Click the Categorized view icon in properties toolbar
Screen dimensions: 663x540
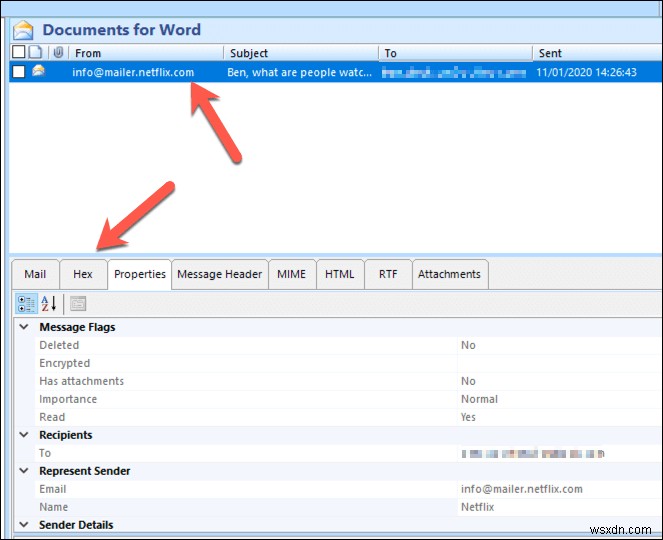[27, 304]
